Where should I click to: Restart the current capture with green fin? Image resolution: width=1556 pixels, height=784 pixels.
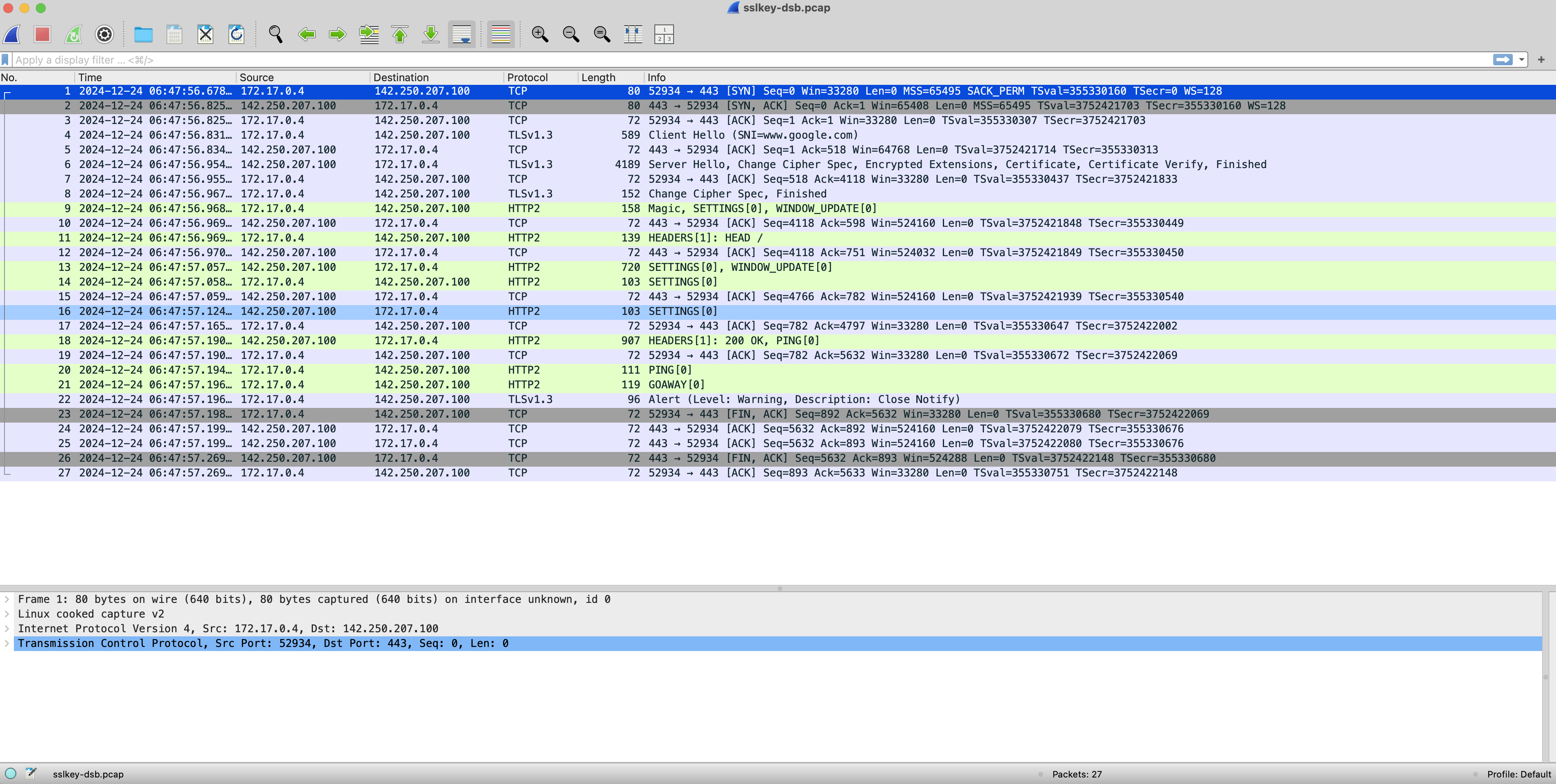point(73,34)
